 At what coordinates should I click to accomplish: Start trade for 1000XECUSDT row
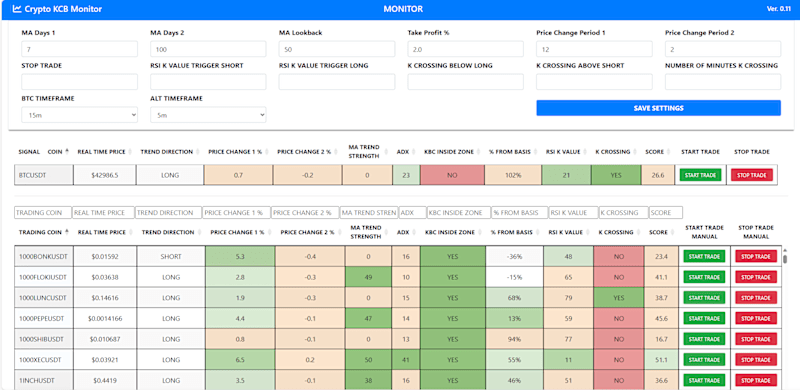(704, 359)
